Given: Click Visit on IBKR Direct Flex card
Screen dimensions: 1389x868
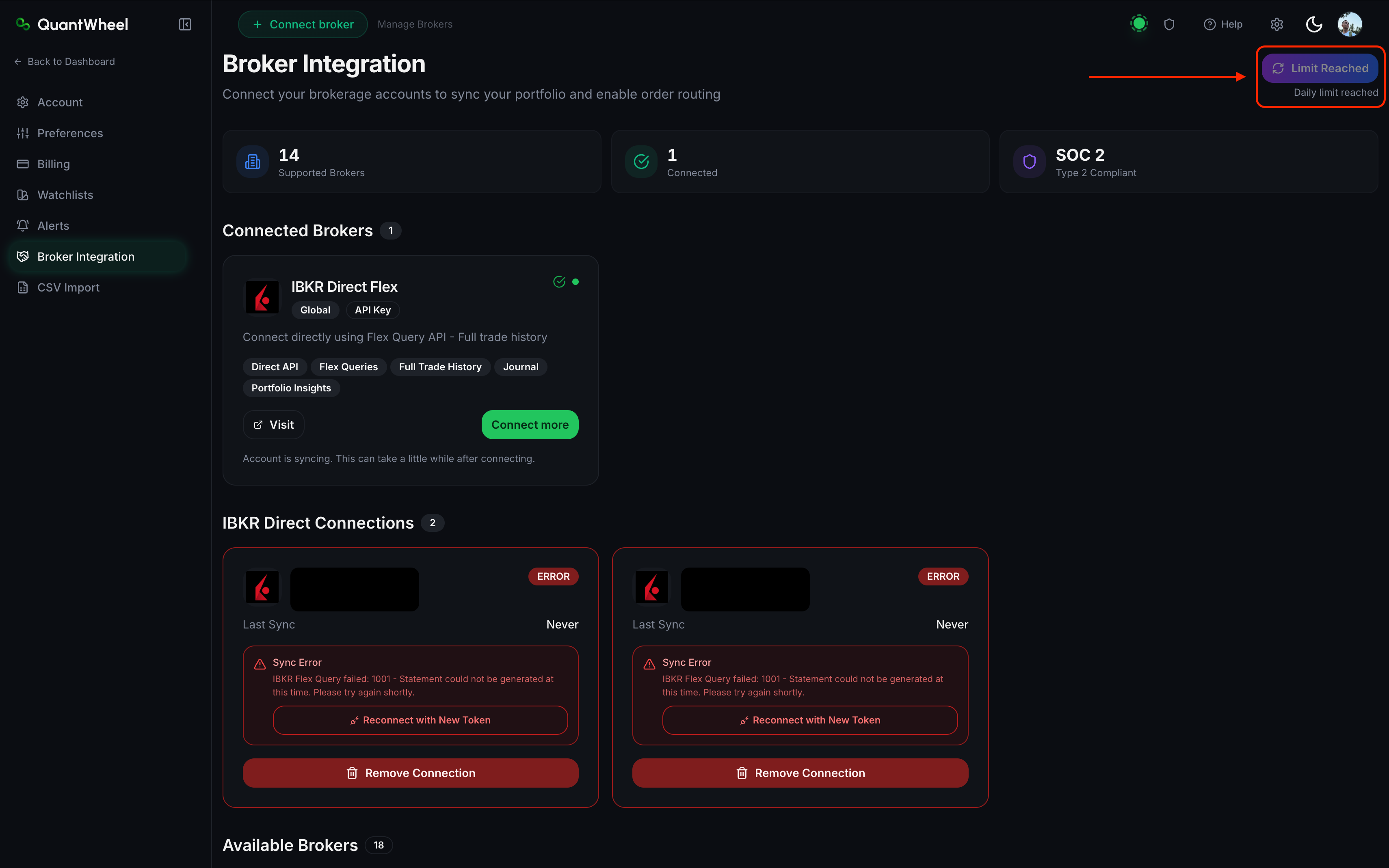Looking at the screenshot, I should [x=273, y=425].
